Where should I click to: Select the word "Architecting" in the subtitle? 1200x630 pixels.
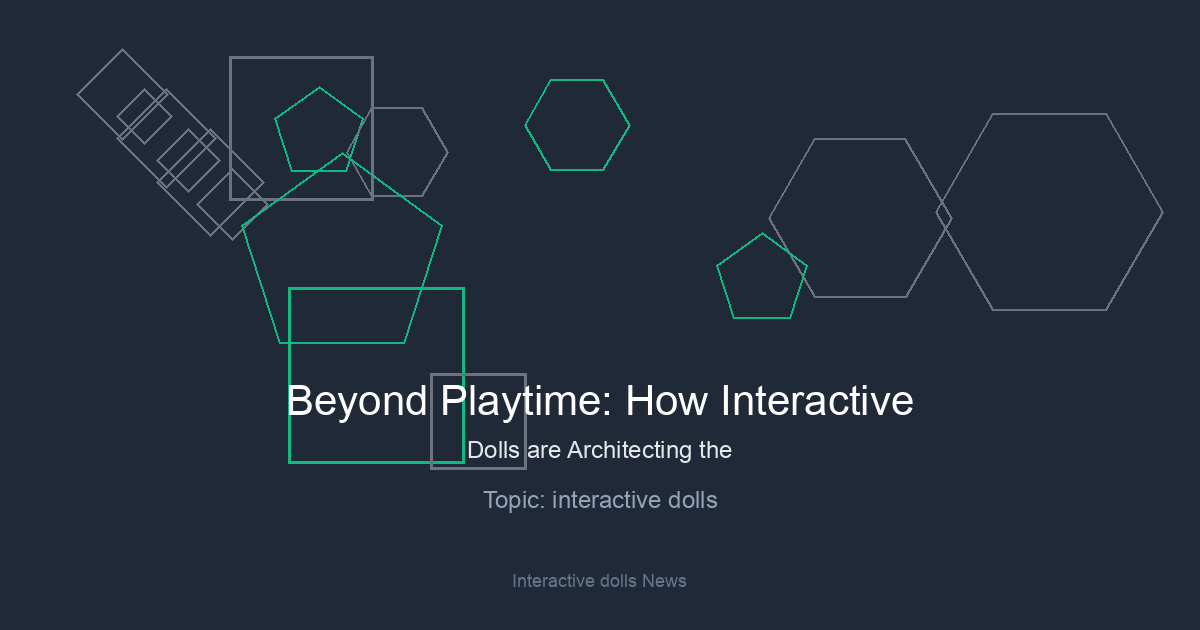point(631,450)
